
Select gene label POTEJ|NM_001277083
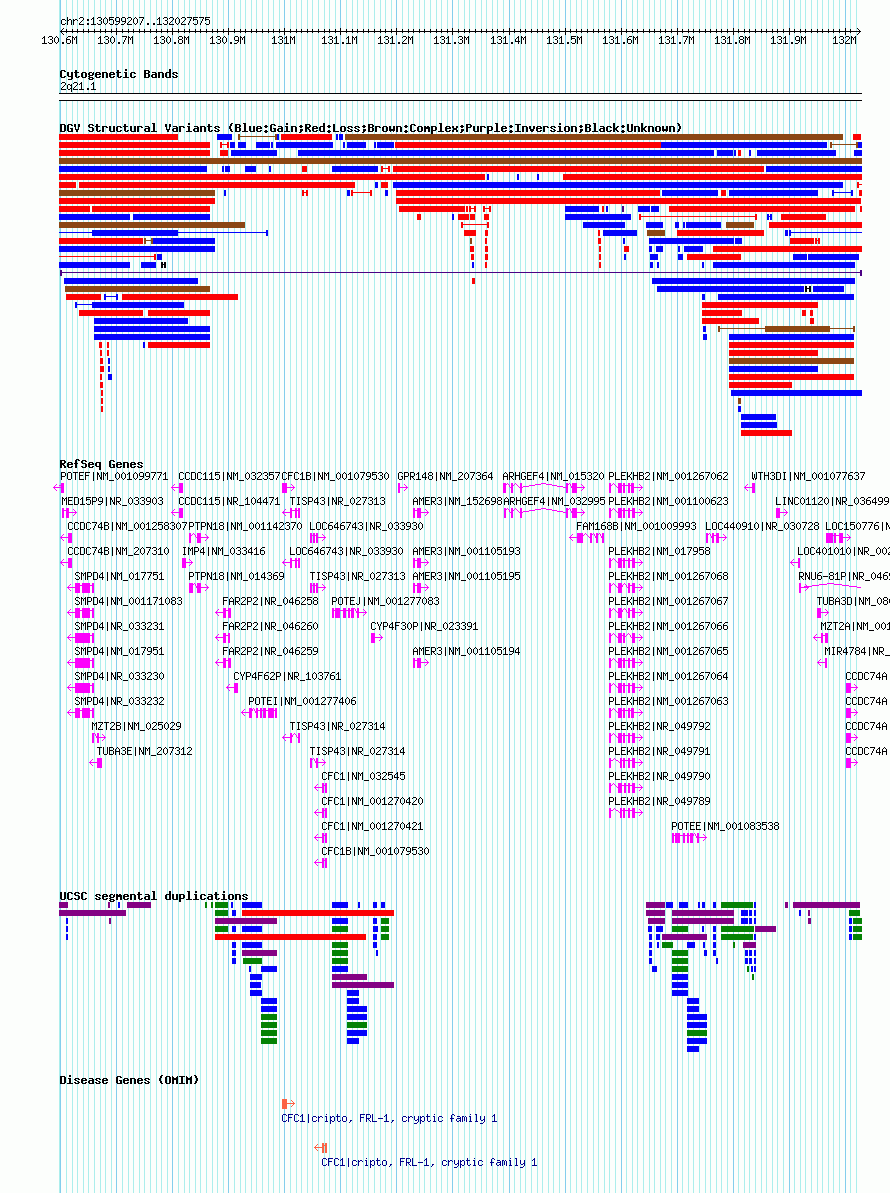386,602
